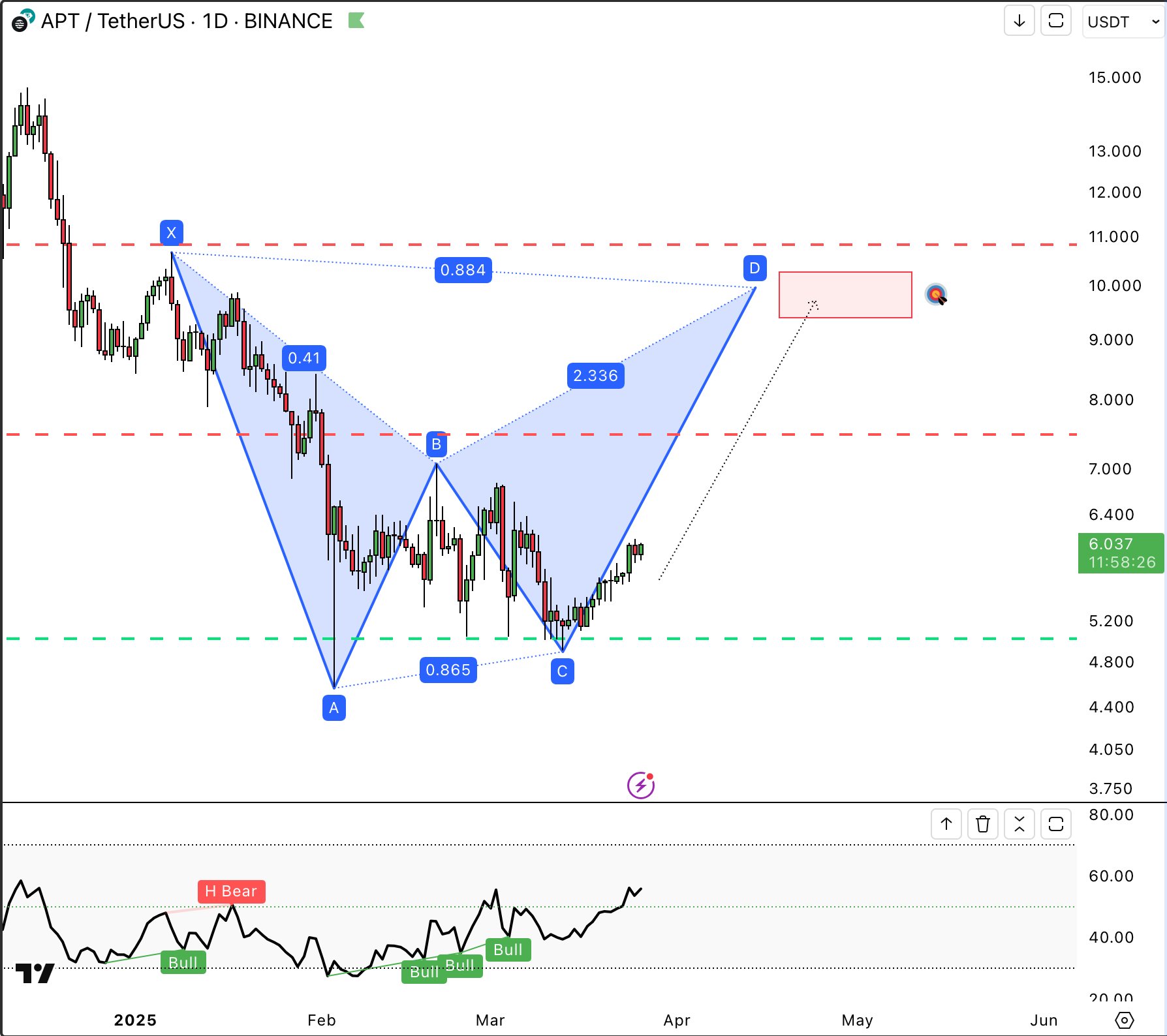This screenshot has height=1036, width=1167.
Task: Click the May time axis label
Action: tap(857, 1020)
